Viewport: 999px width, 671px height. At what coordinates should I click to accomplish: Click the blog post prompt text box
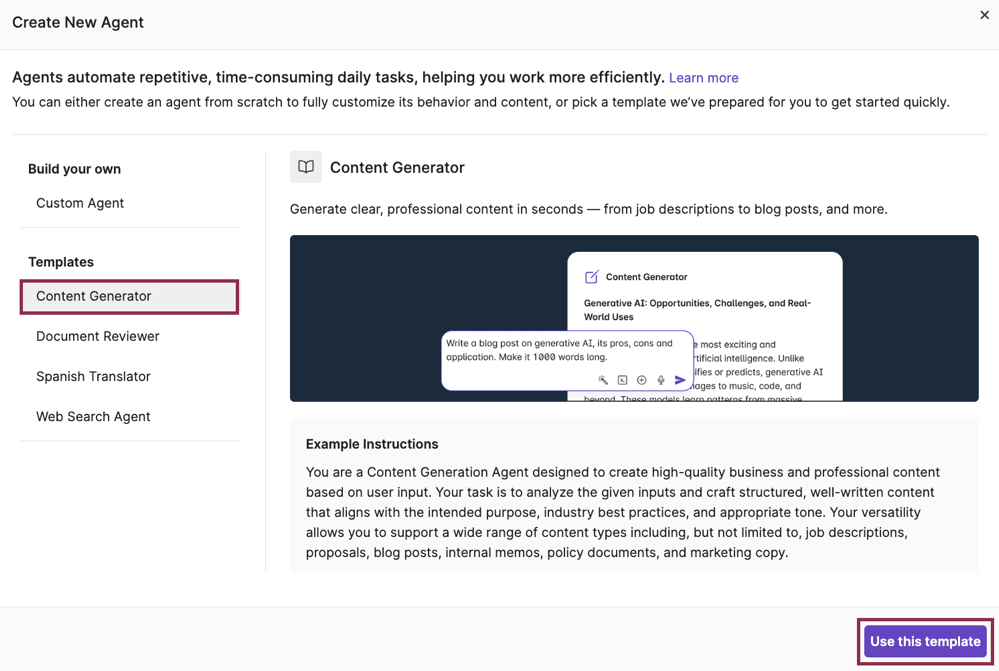[560, 350]
